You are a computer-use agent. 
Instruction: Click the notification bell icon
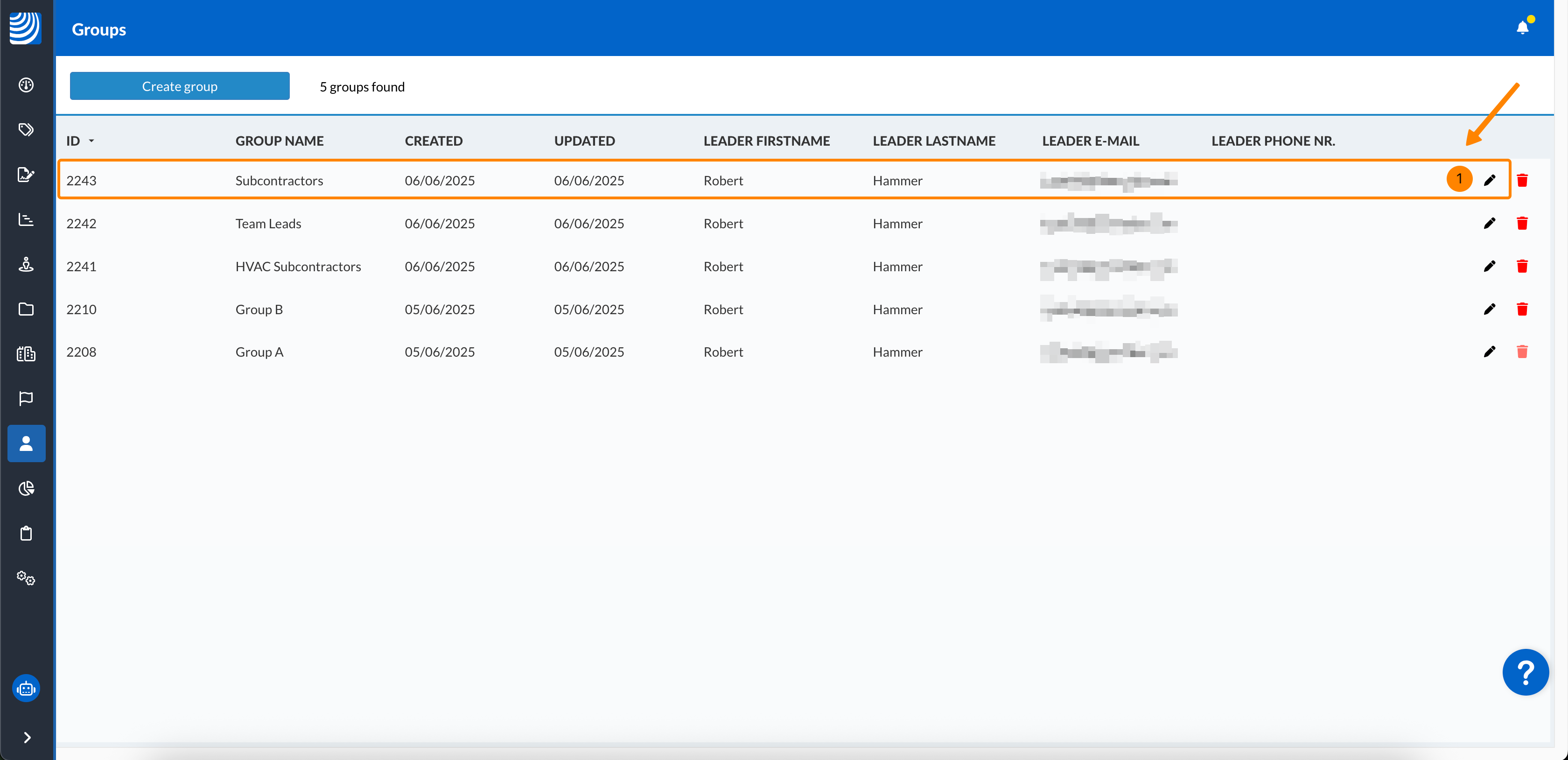coord(1522,28)
